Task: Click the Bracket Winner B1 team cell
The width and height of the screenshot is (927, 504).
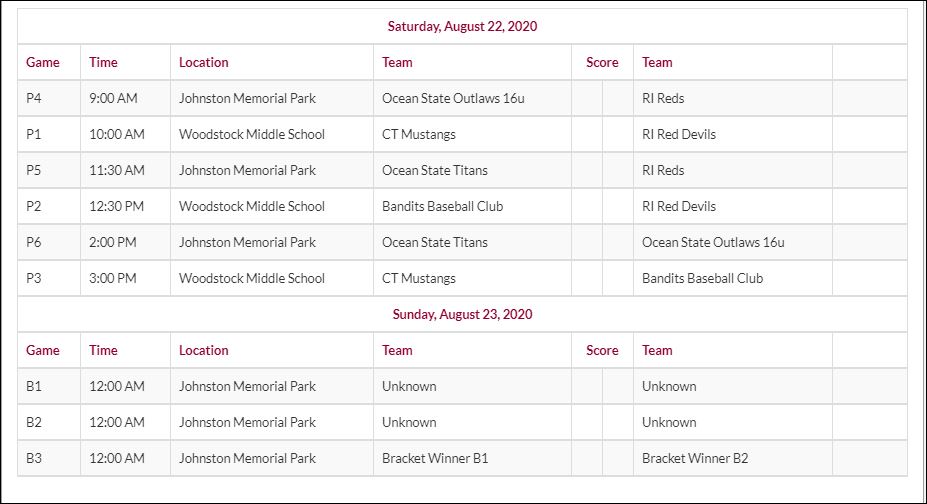Action: [x=435, y=458]
